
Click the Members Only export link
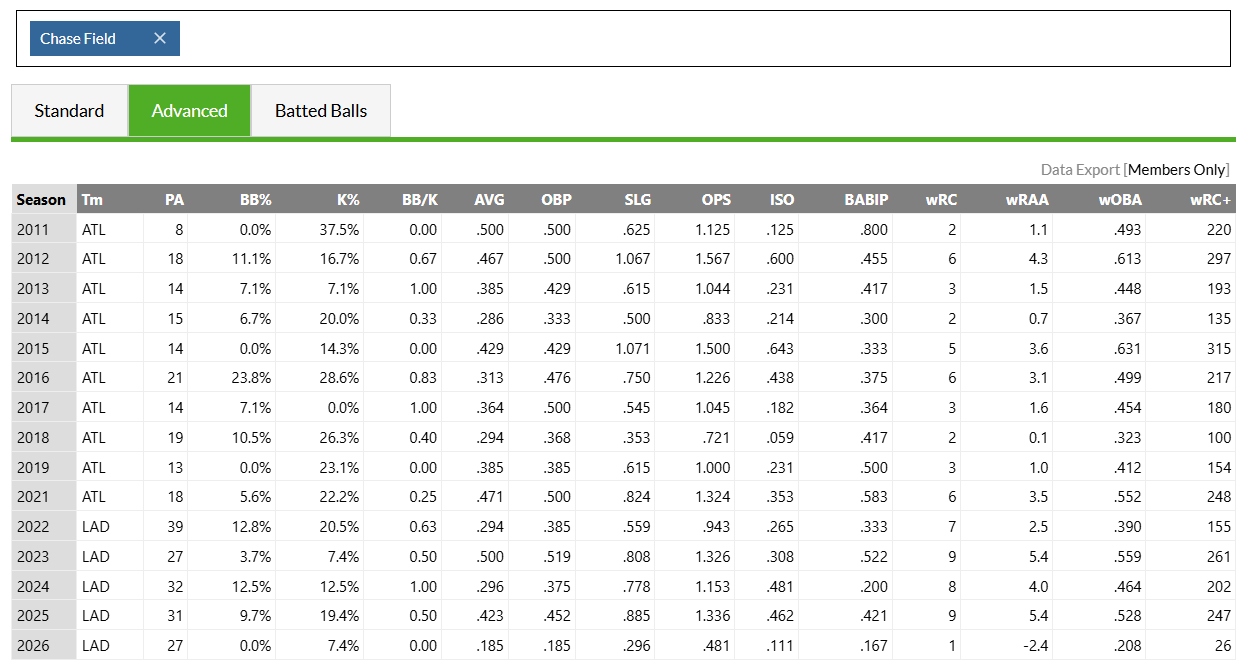1176,170
